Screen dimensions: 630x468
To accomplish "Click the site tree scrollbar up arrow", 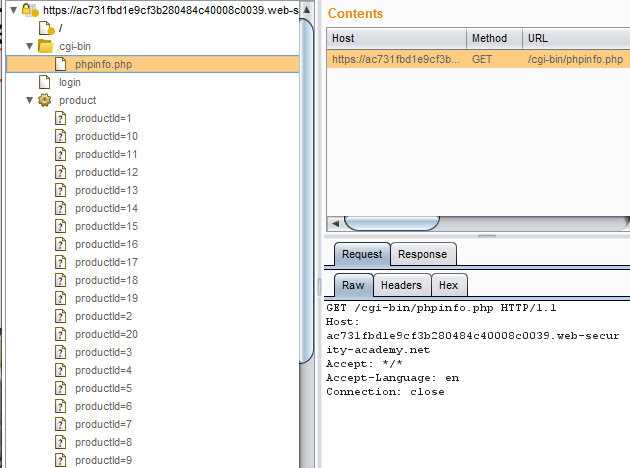I will coord(307,9).
